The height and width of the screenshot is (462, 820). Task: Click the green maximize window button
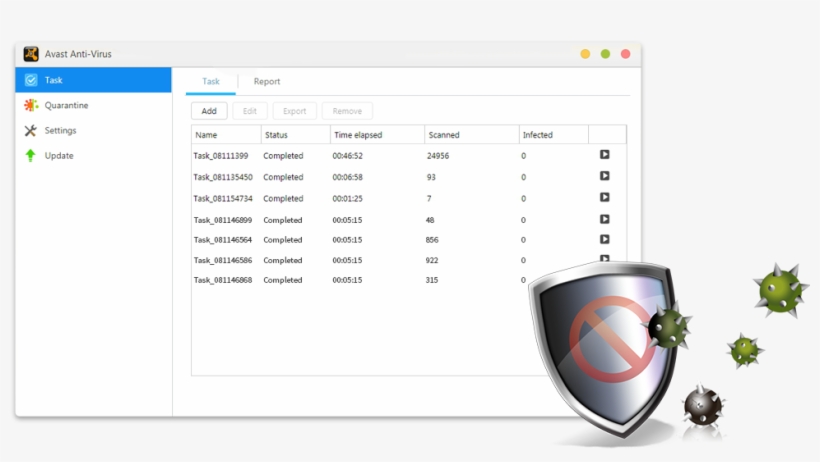[x=605, y=54]
